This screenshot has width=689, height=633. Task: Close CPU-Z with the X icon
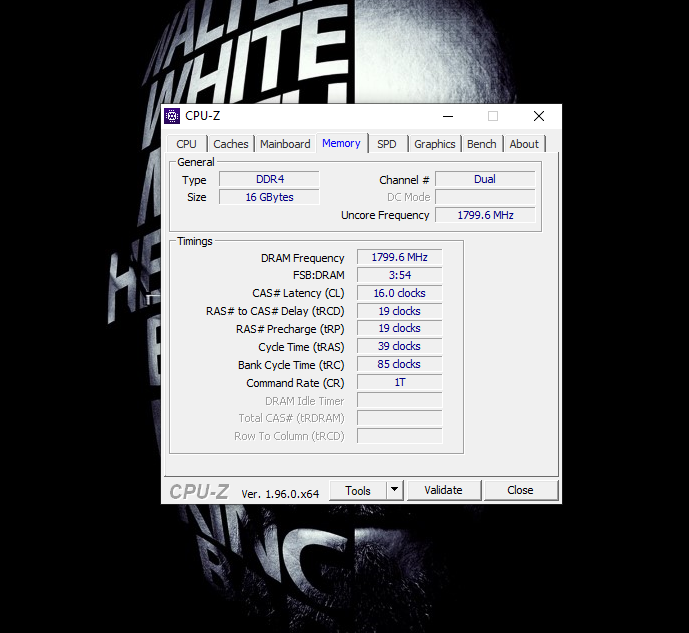coord(539,116)
